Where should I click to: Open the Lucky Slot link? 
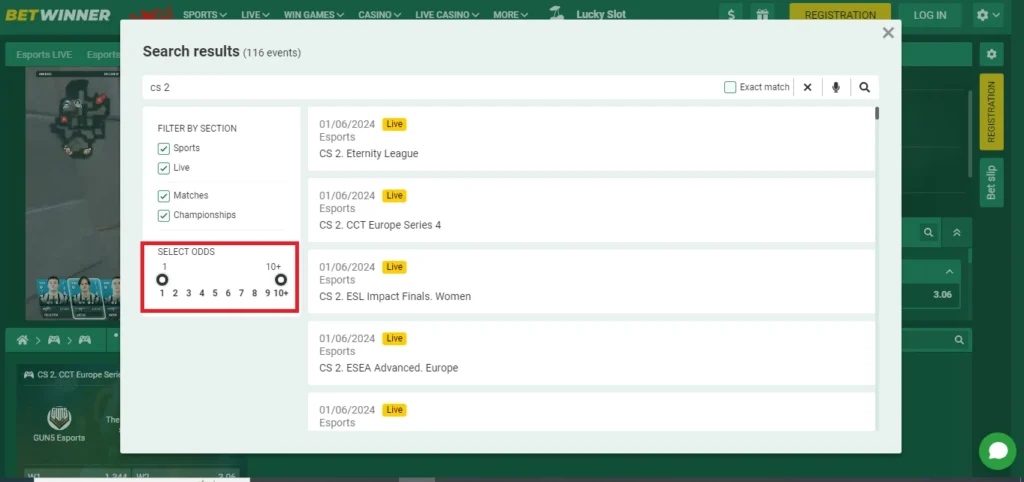601,14
